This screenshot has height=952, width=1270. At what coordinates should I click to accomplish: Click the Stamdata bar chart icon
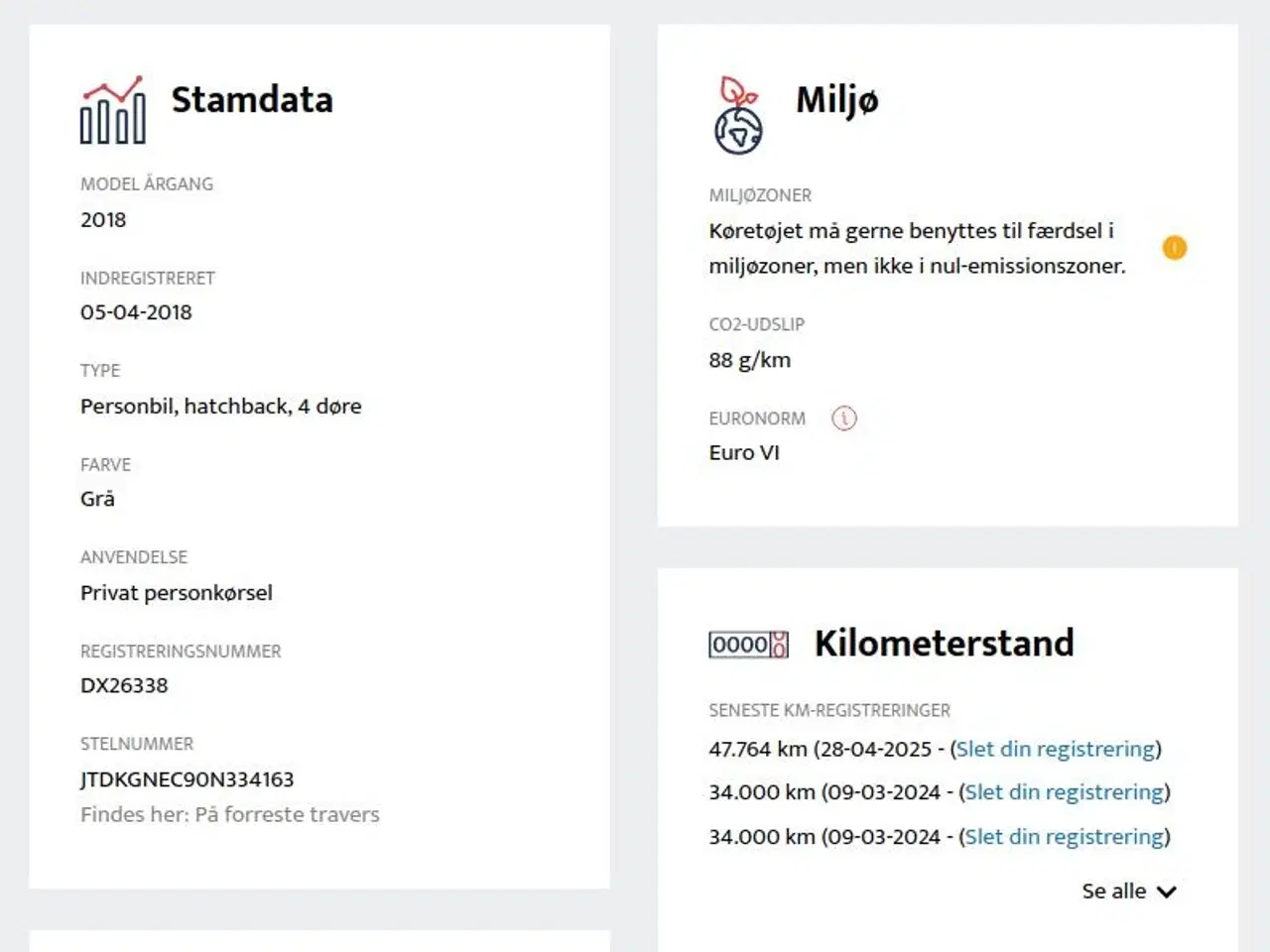[x=112, y=109]
